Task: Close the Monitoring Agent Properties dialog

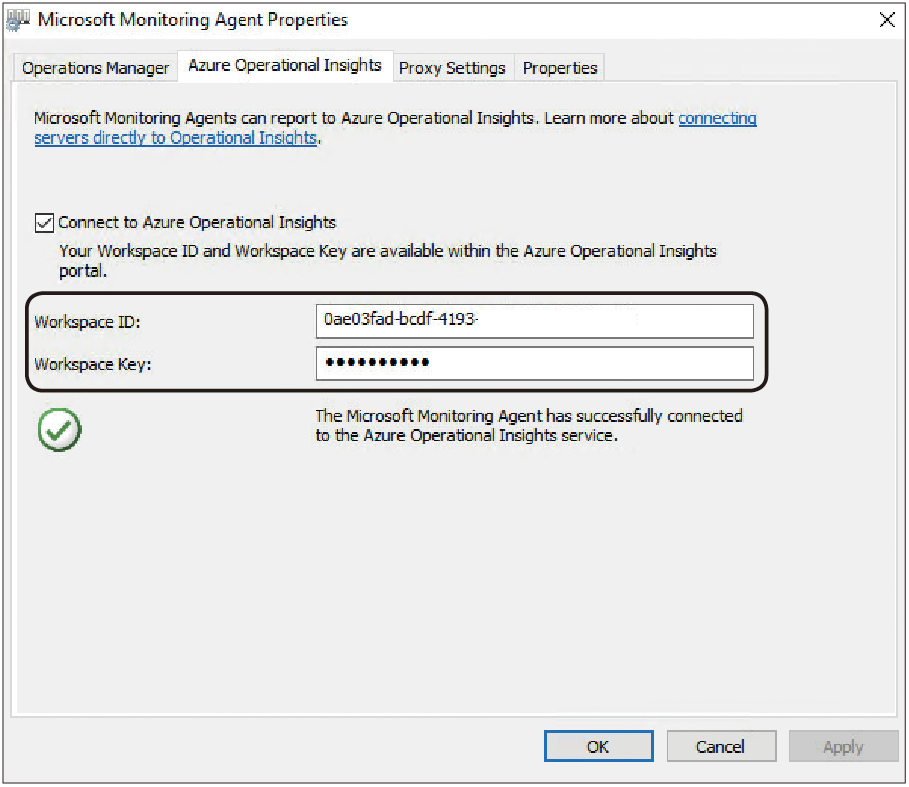Action: 886,20
